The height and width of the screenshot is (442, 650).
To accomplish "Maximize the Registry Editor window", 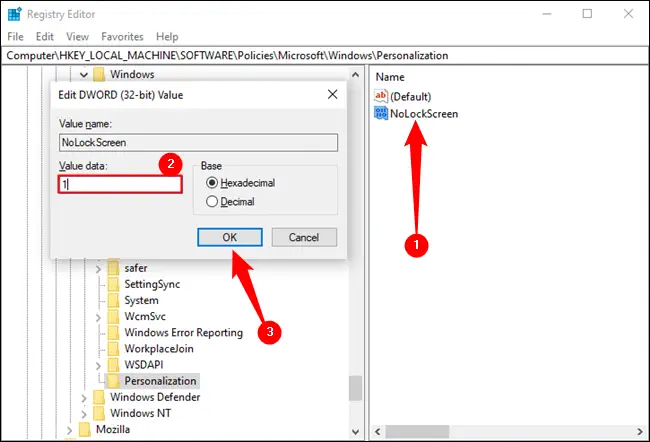I will (587, 14).
